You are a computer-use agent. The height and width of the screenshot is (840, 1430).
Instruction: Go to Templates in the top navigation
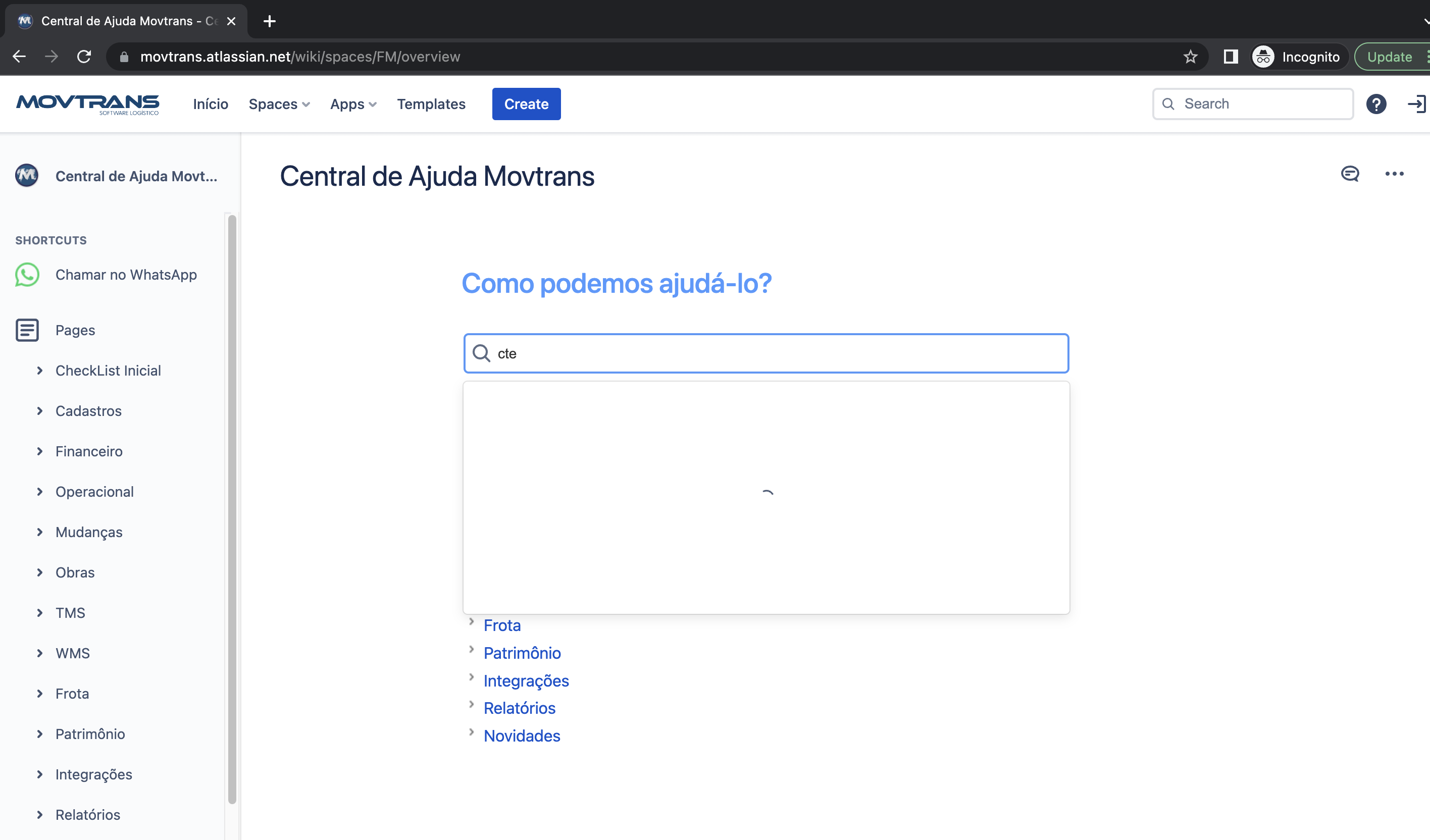[x=431, y=104]
